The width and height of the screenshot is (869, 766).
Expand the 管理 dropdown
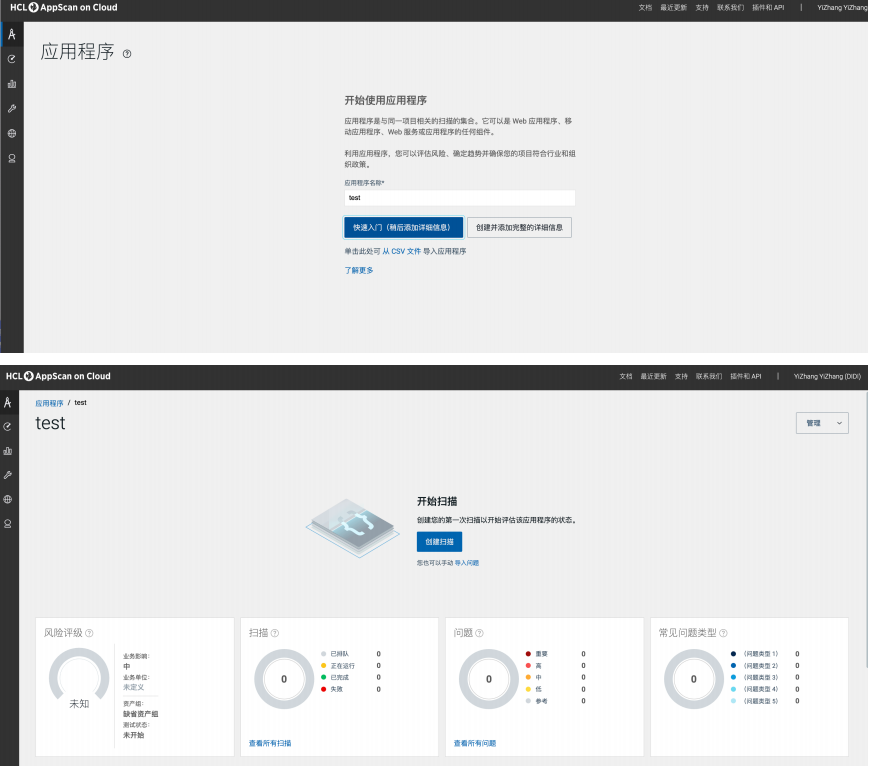(822, 423)
